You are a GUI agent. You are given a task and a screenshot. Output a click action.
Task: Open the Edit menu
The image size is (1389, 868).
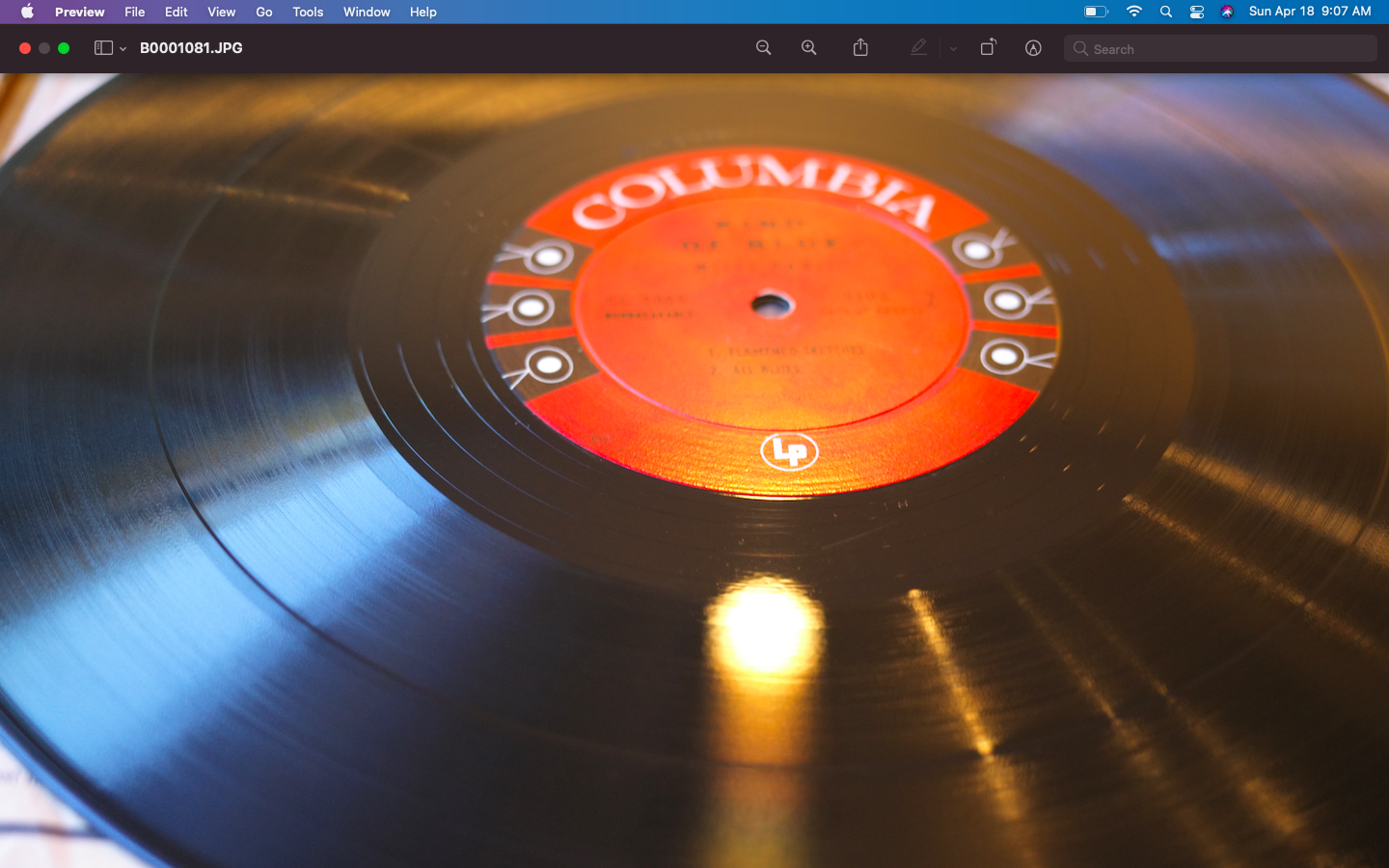point(176,12)
